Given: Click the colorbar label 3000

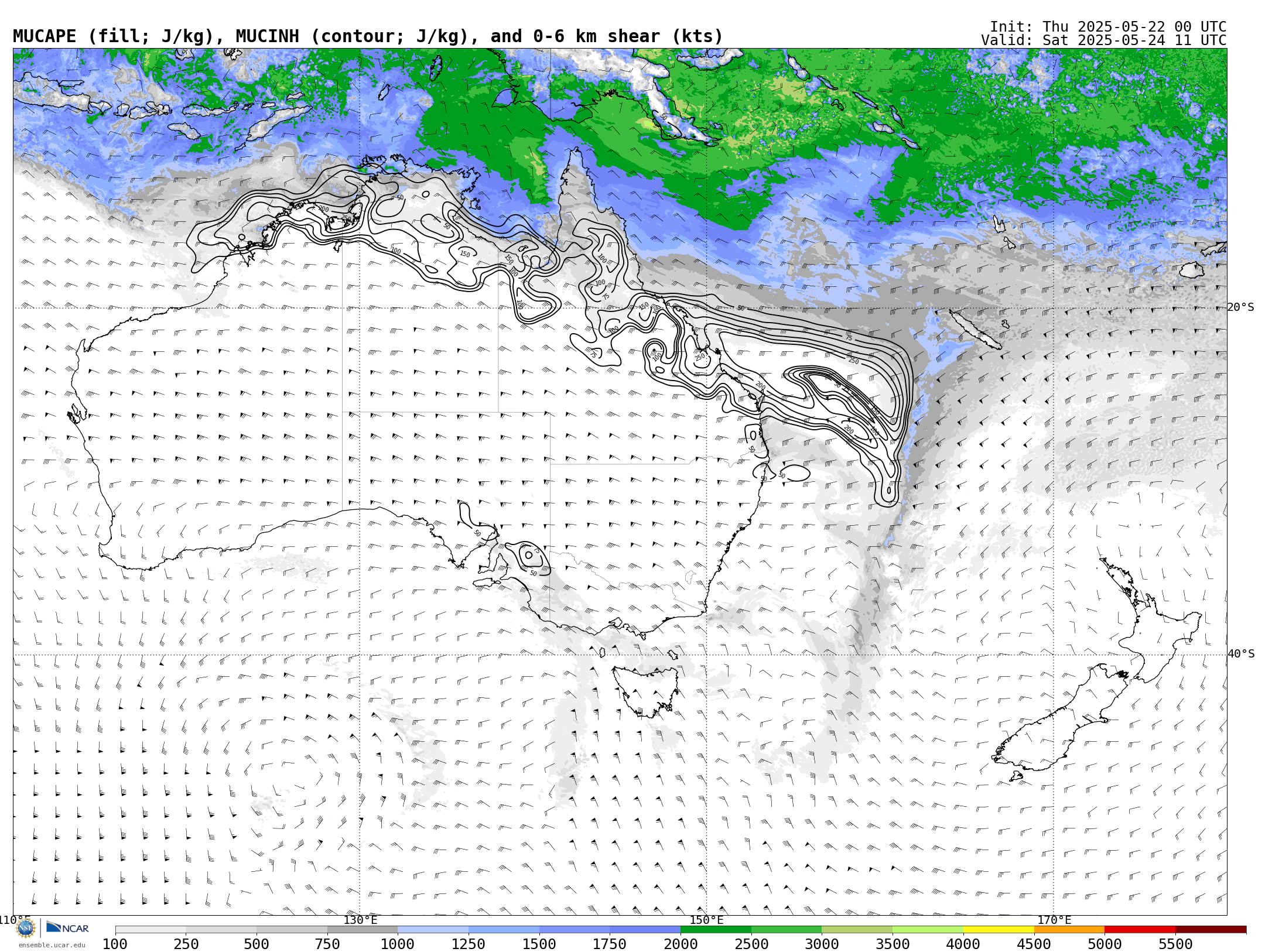Looking at the screenshot, I should (x=822, y=944).
